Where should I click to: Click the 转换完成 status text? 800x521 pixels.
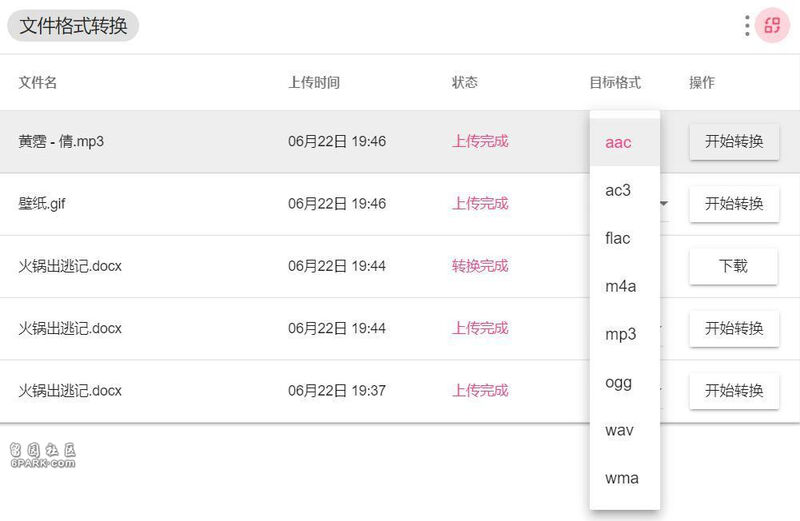(480, 266)
